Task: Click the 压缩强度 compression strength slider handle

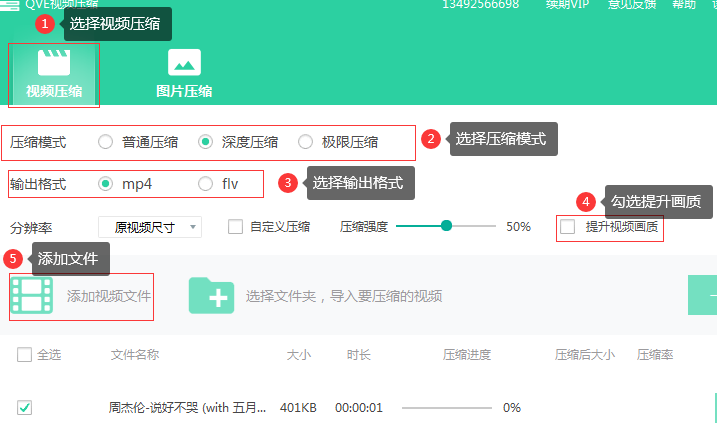Action: click(x=447, y=226)
